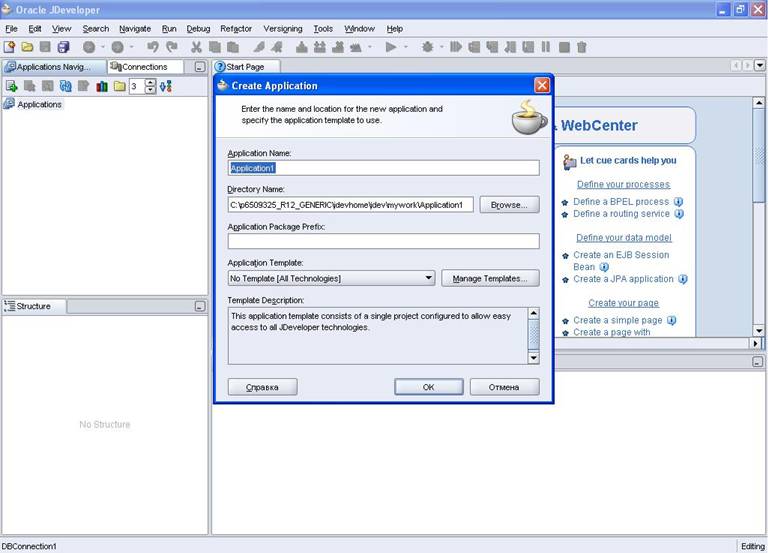Click the Application Name input field
Image resolution: width=769 pixels, height=553 pixels.
(x=384, y=168)
